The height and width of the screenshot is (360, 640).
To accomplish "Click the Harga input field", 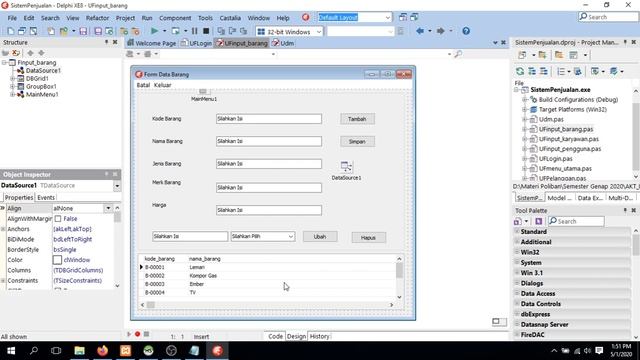I will (x=269, y=210).
